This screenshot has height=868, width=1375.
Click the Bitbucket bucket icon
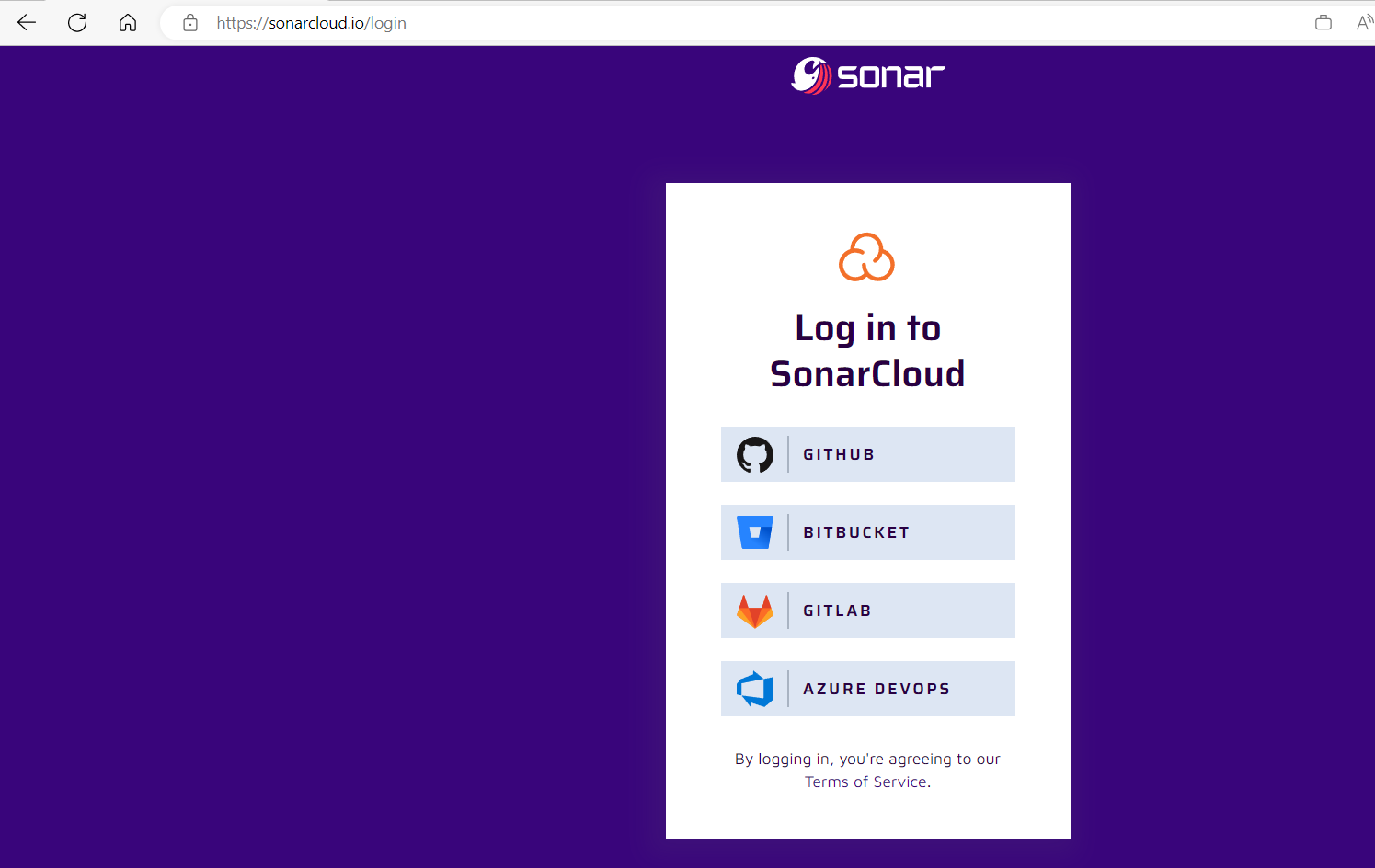tap(755, 531)
